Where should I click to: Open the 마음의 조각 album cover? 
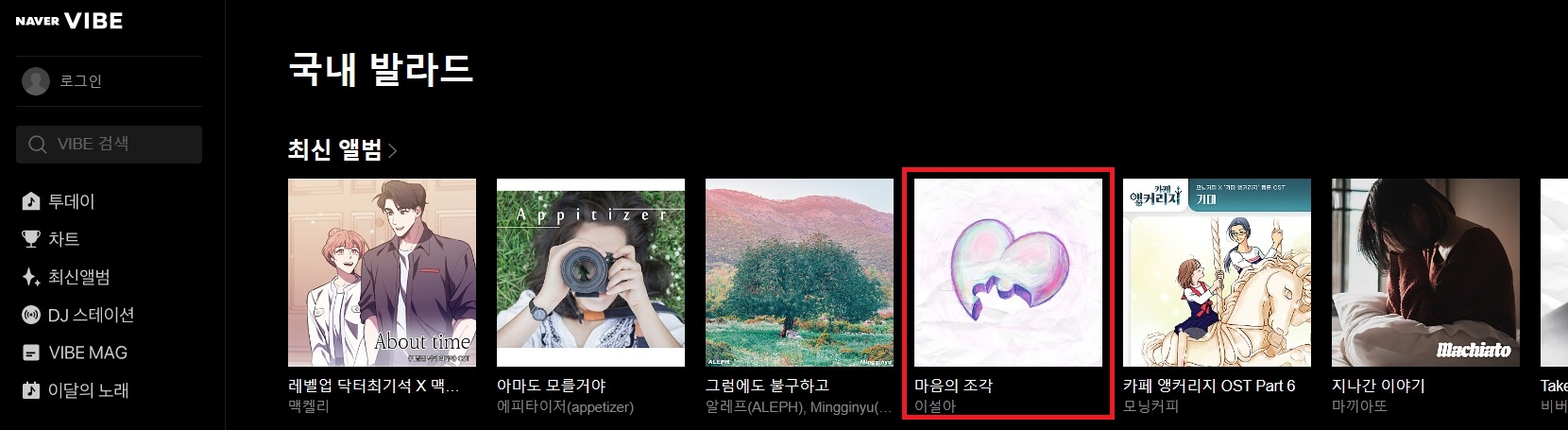pos(1008,272)
